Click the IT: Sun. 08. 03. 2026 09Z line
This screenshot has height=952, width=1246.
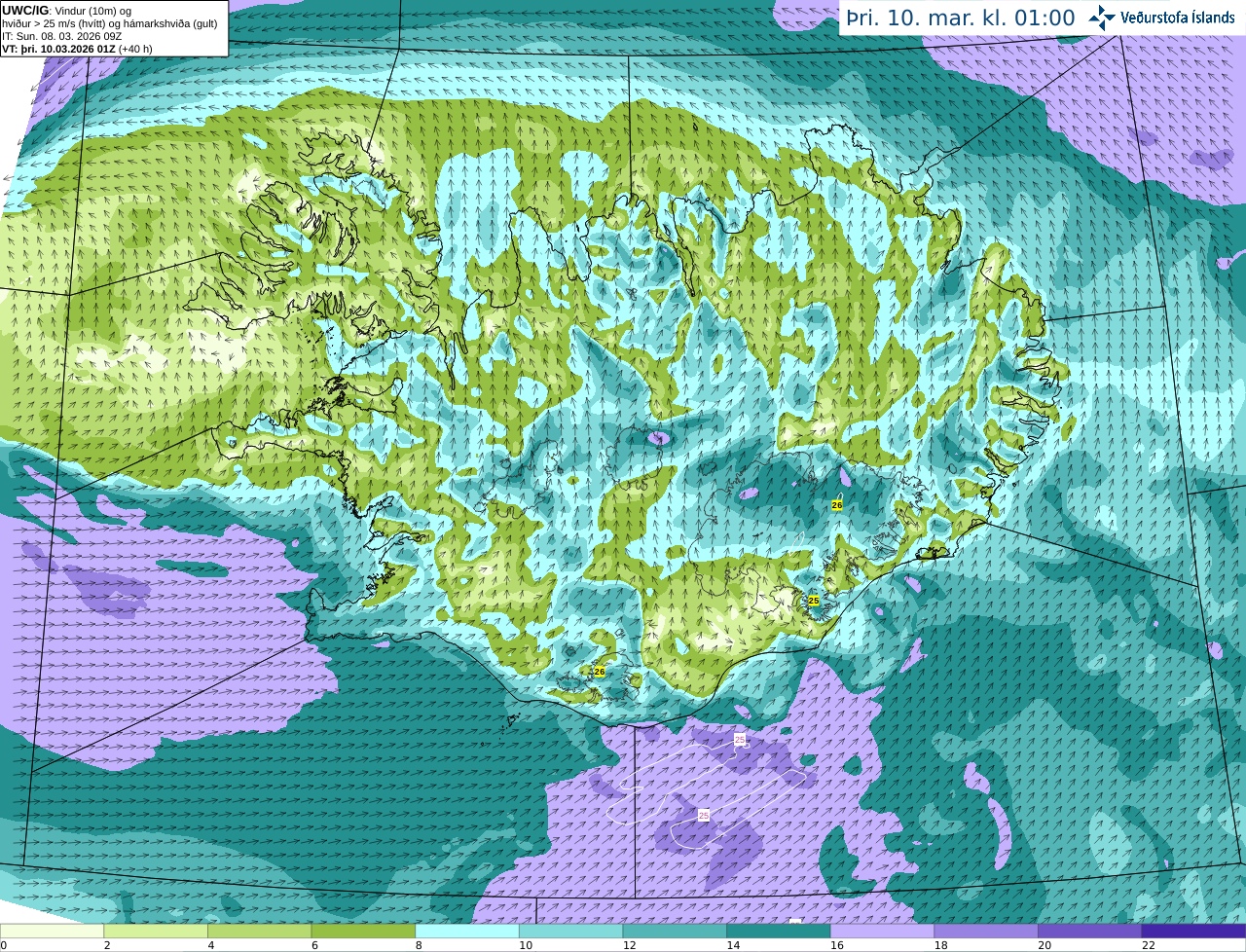click(61, 36)
